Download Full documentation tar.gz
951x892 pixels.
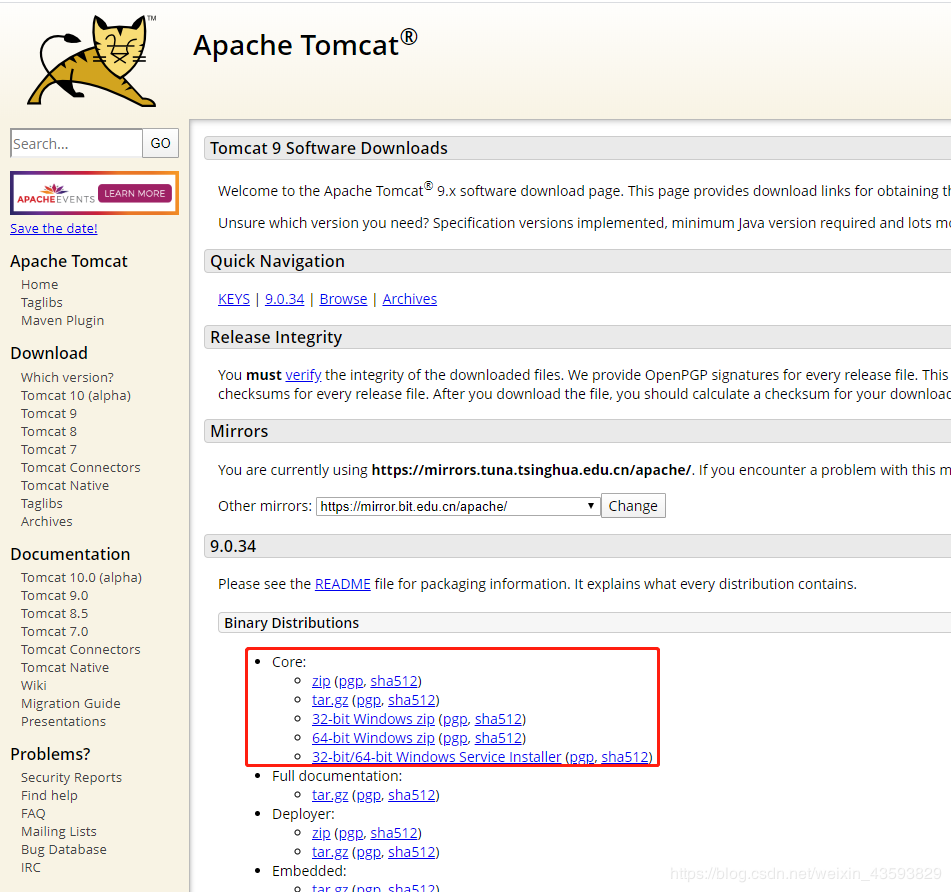click(x=330, y=795)
